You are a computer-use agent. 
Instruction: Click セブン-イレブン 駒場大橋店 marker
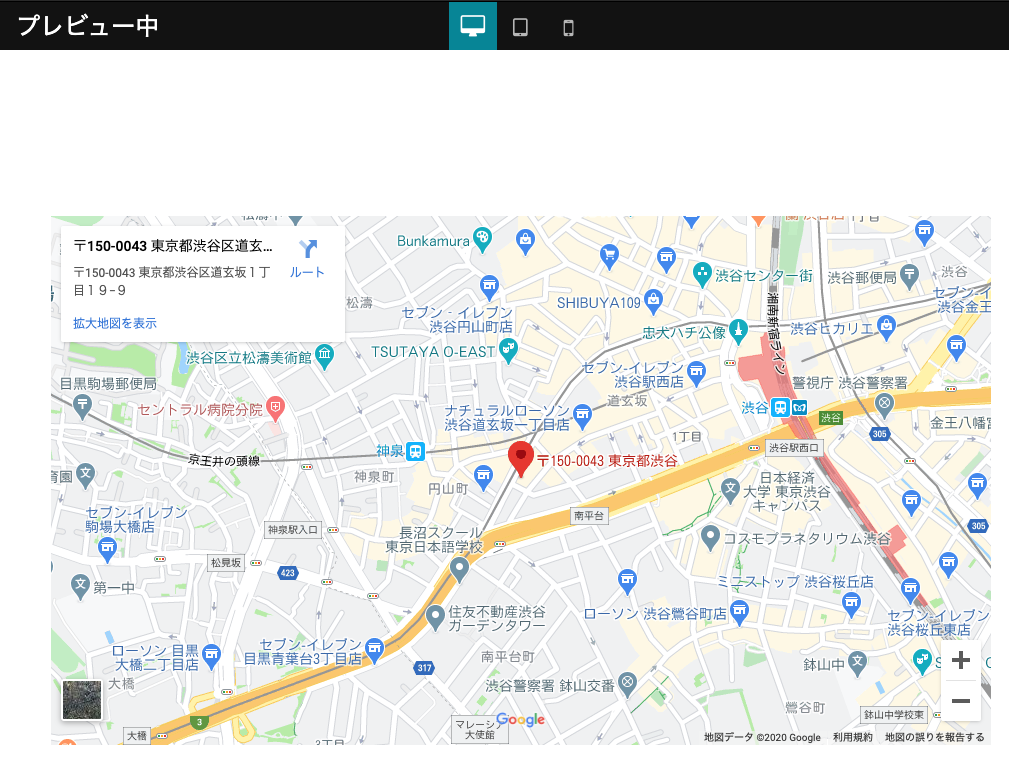coord(107,549)
